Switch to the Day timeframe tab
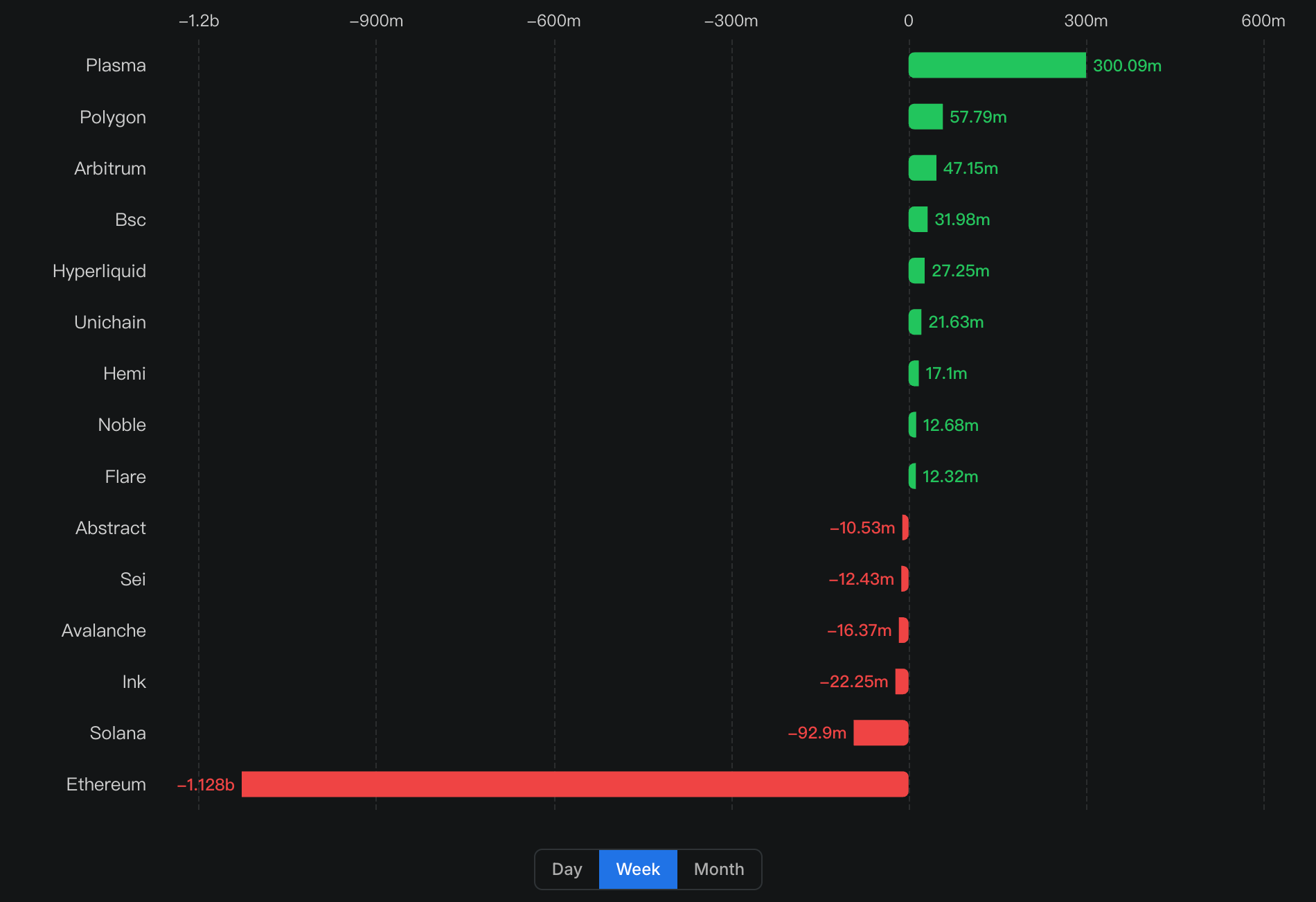This screenshot has height=902, width=1316. (x=567, y=869)
